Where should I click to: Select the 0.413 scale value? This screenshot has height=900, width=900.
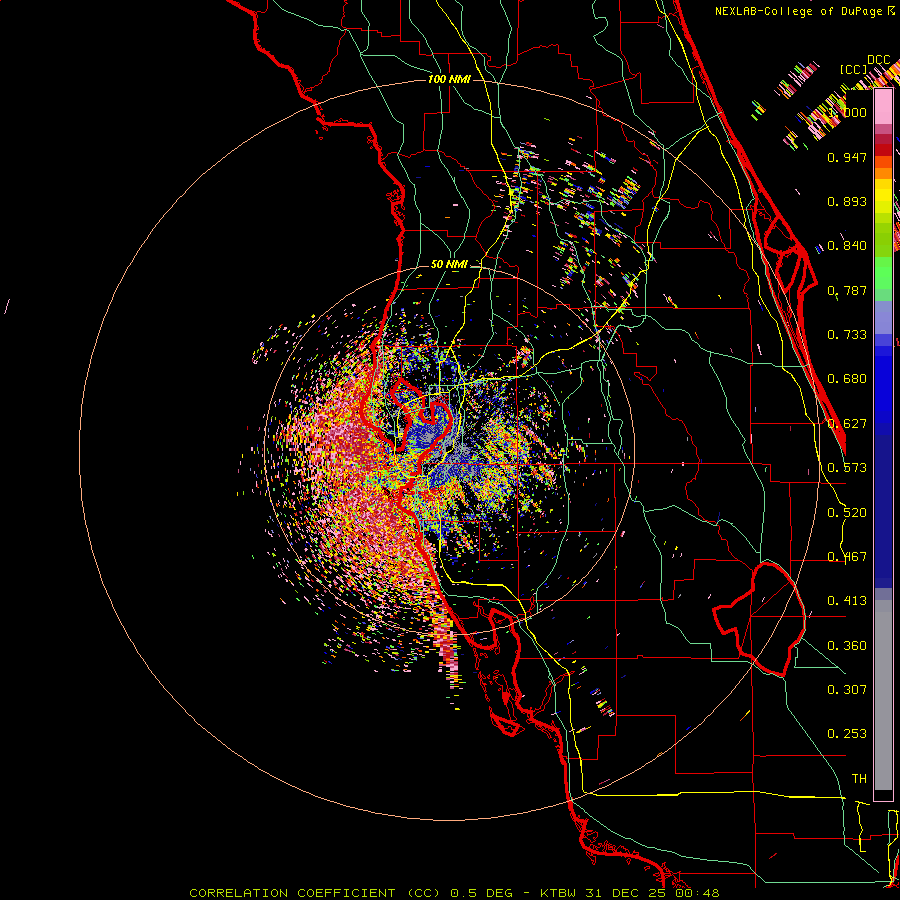847,601
